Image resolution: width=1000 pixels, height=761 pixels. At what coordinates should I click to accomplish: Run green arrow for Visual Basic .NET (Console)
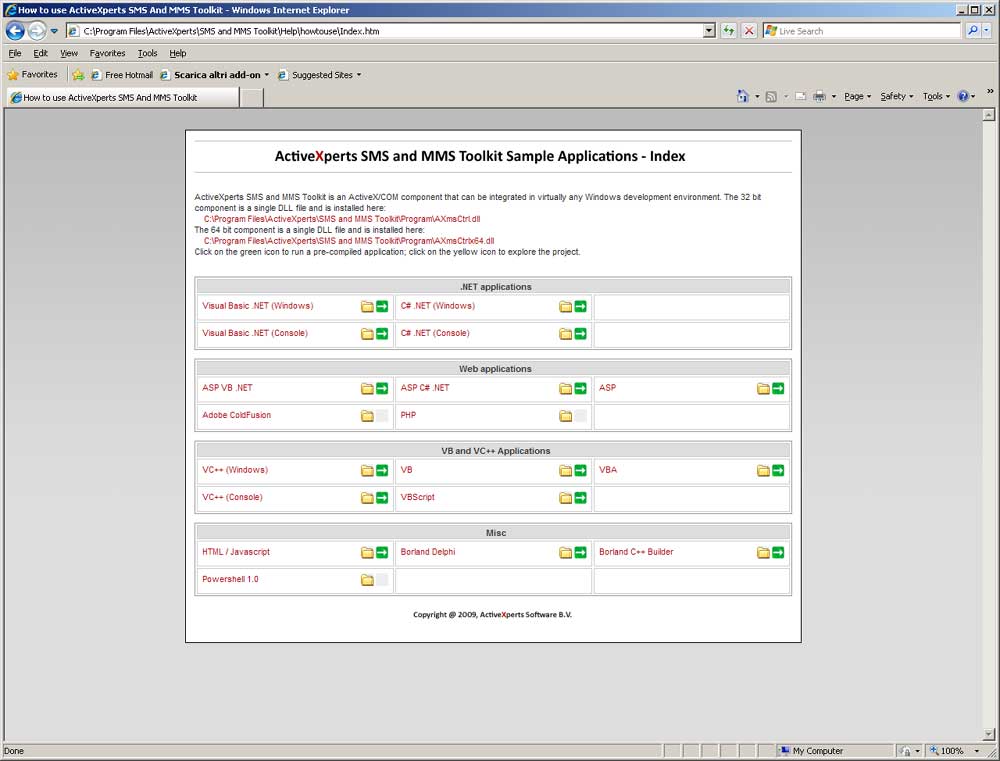(382, 334)
